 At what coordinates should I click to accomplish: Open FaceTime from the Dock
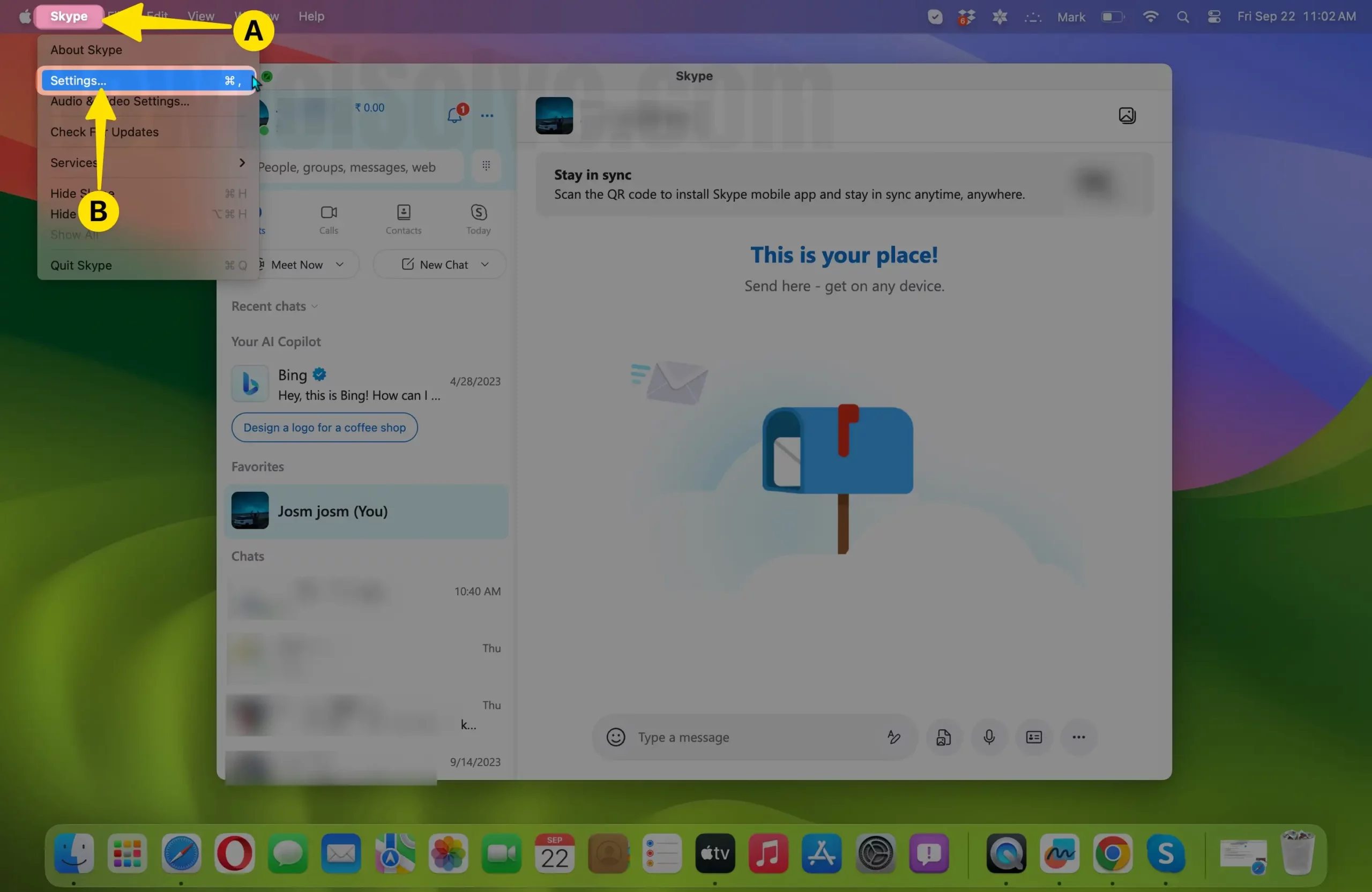(x=502, y=853)
